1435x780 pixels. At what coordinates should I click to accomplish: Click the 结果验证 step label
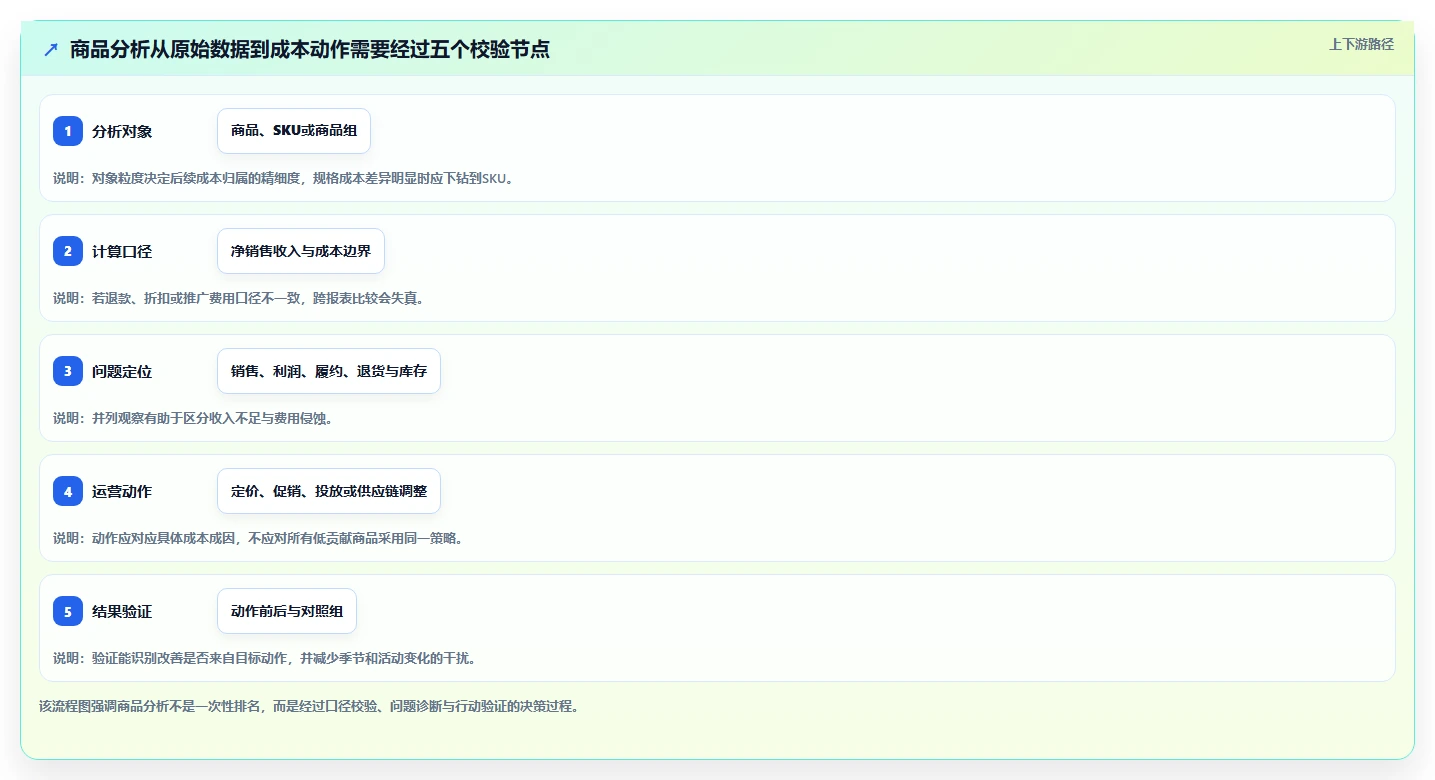pos(122,611)
